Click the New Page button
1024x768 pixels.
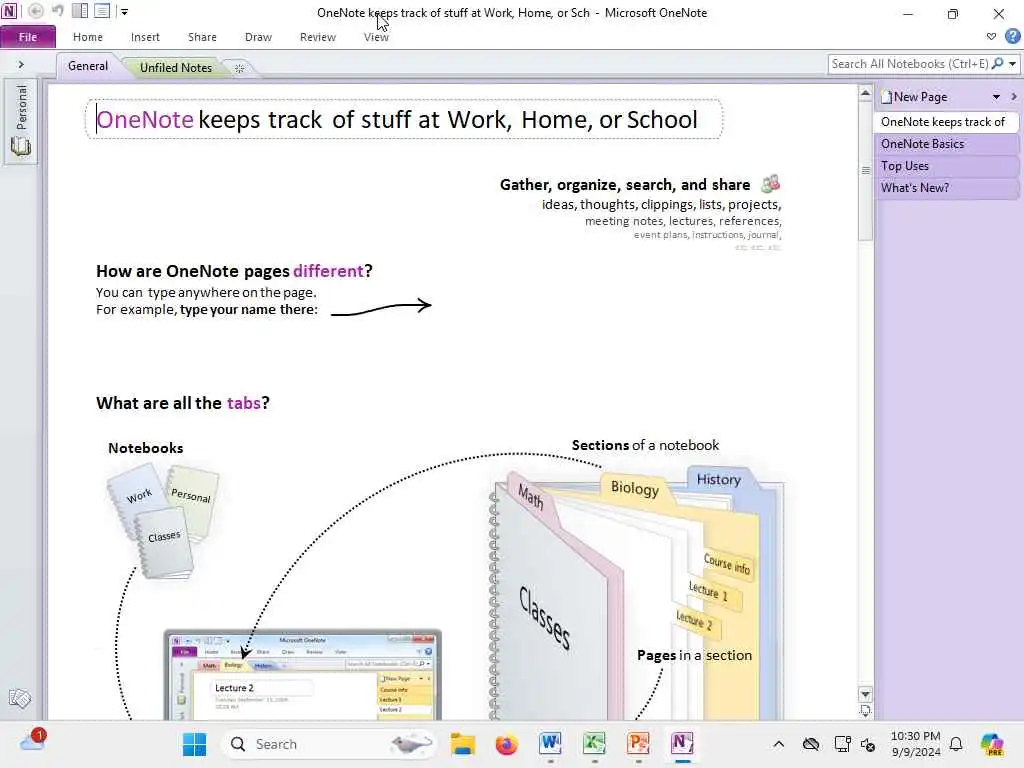914,97
